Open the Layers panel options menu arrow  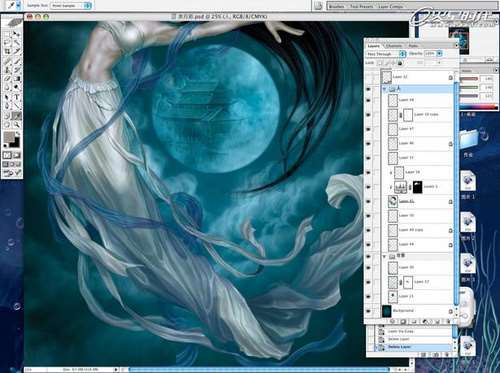pyautogui.click(x=456, y=45)
